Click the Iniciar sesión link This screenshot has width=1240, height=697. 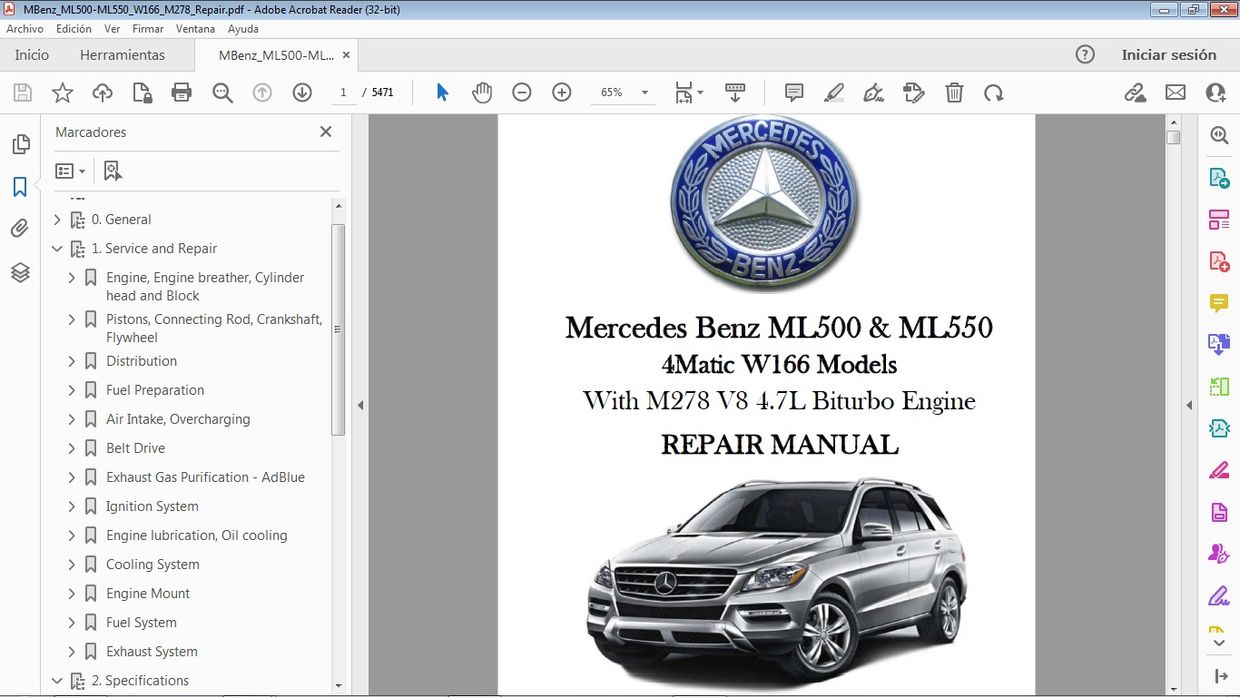1169,55
